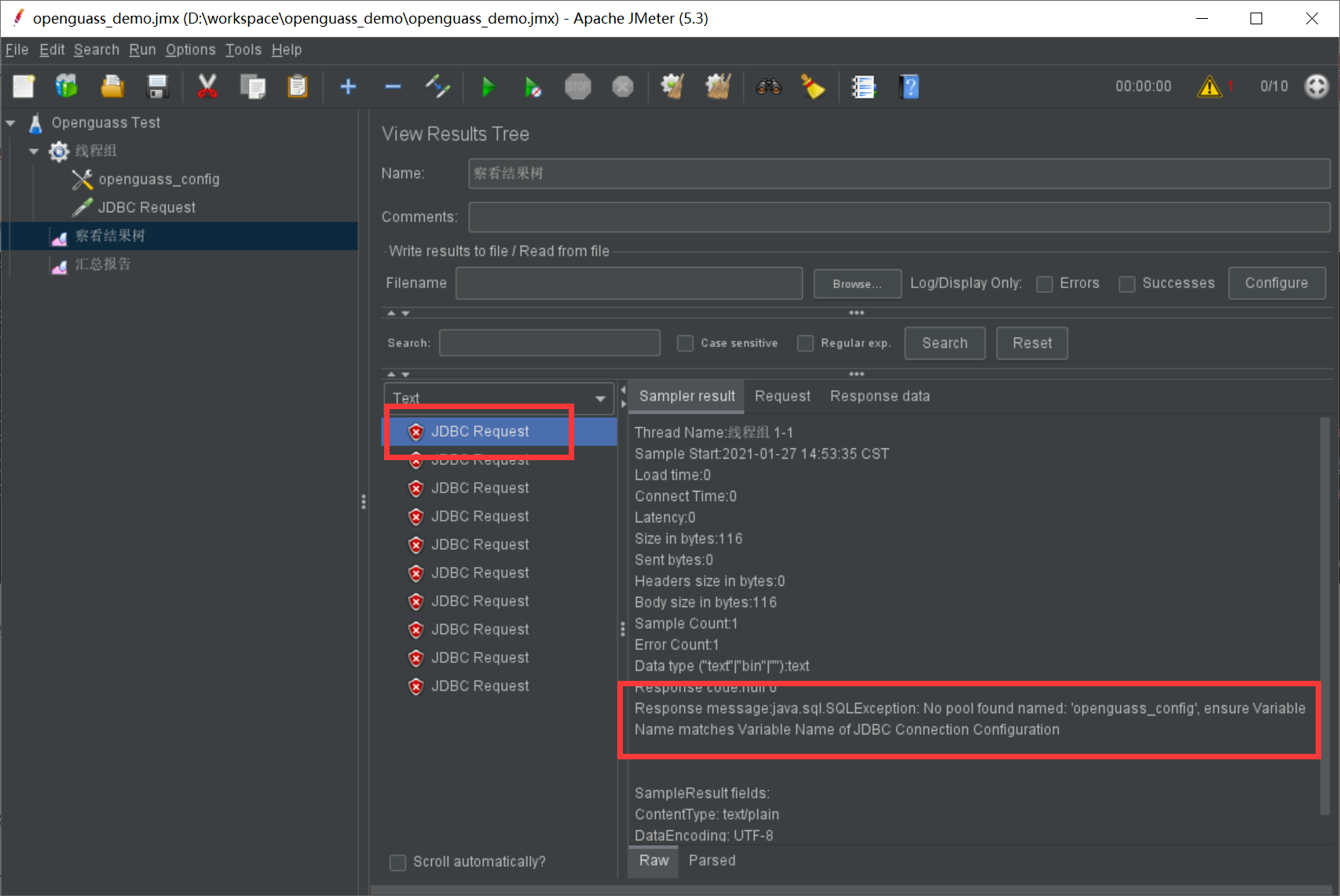This screenshot has height=896, width=1340.
Task: Open the Search menu
Action: point(97,49)
